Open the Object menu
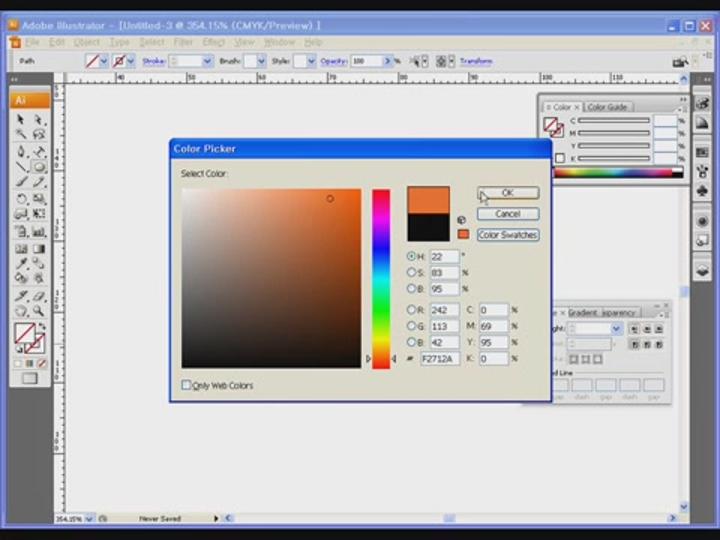This screenshot has height=540, width=720. pyautogui.click(x=86, y=42)
